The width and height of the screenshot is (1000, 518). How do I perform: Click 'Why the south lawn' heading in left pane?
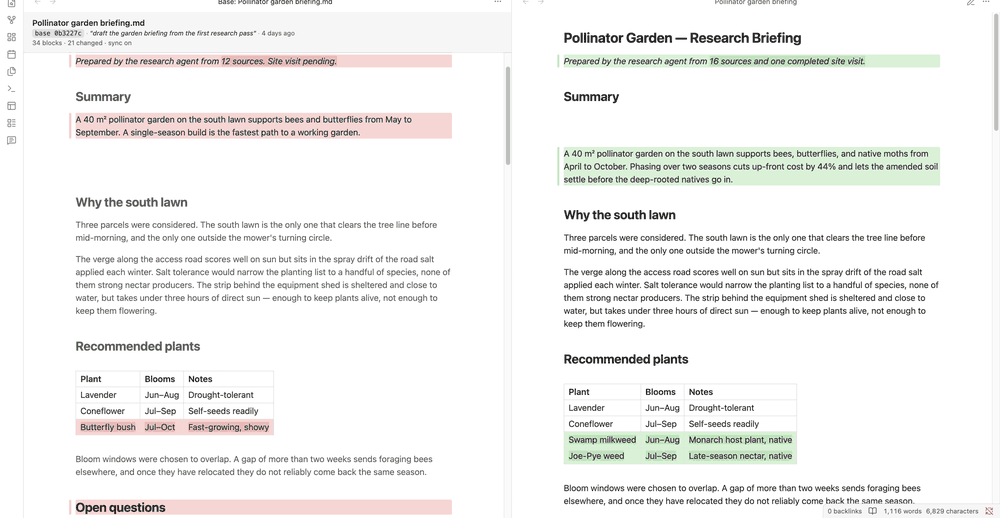click(131, 203)
